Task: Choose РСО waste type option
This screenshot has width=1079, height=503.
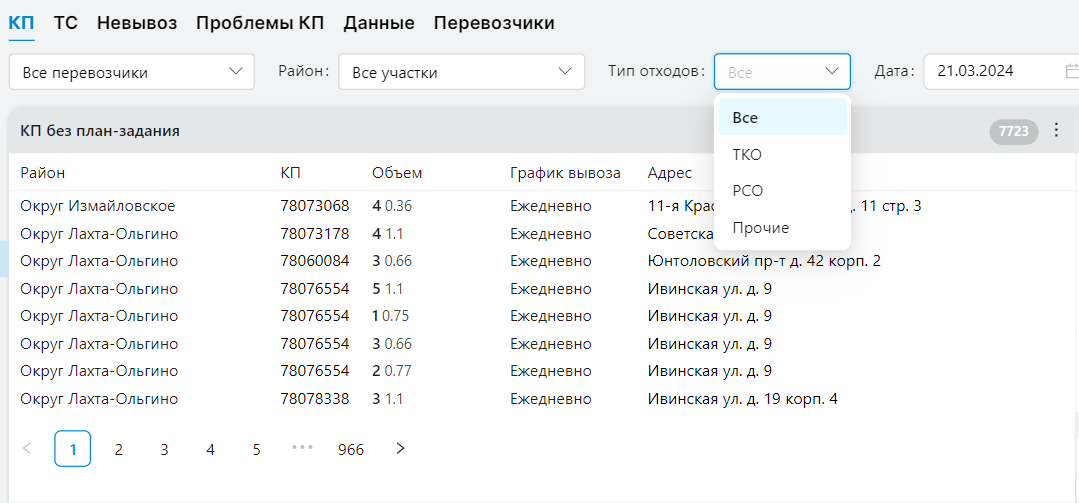Action: pos(747,191)
